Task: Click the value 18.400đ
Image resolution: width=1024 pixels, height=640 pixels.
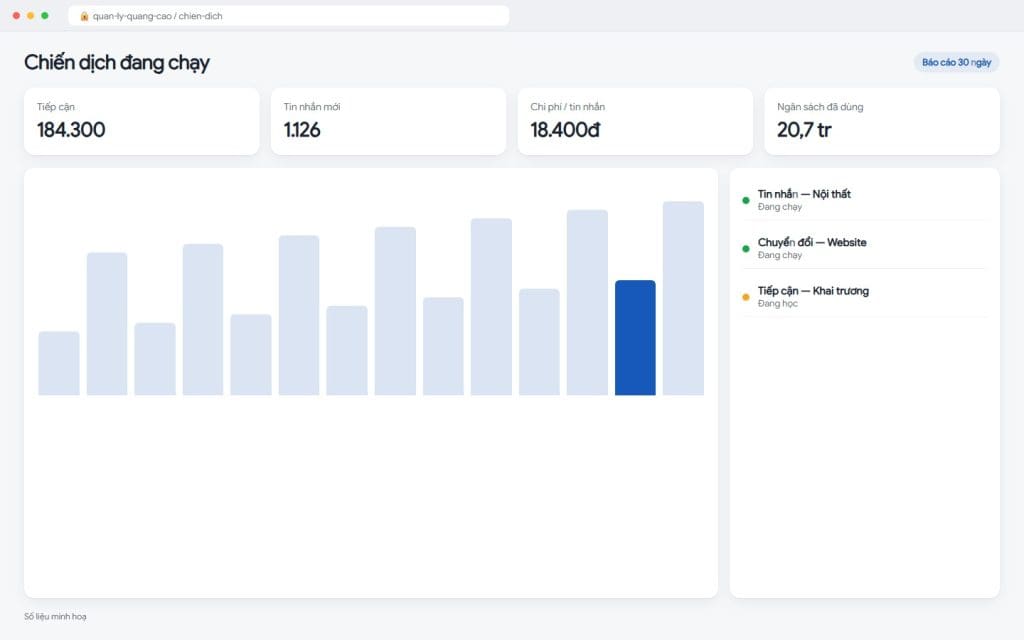Action: tap(565, 130)
